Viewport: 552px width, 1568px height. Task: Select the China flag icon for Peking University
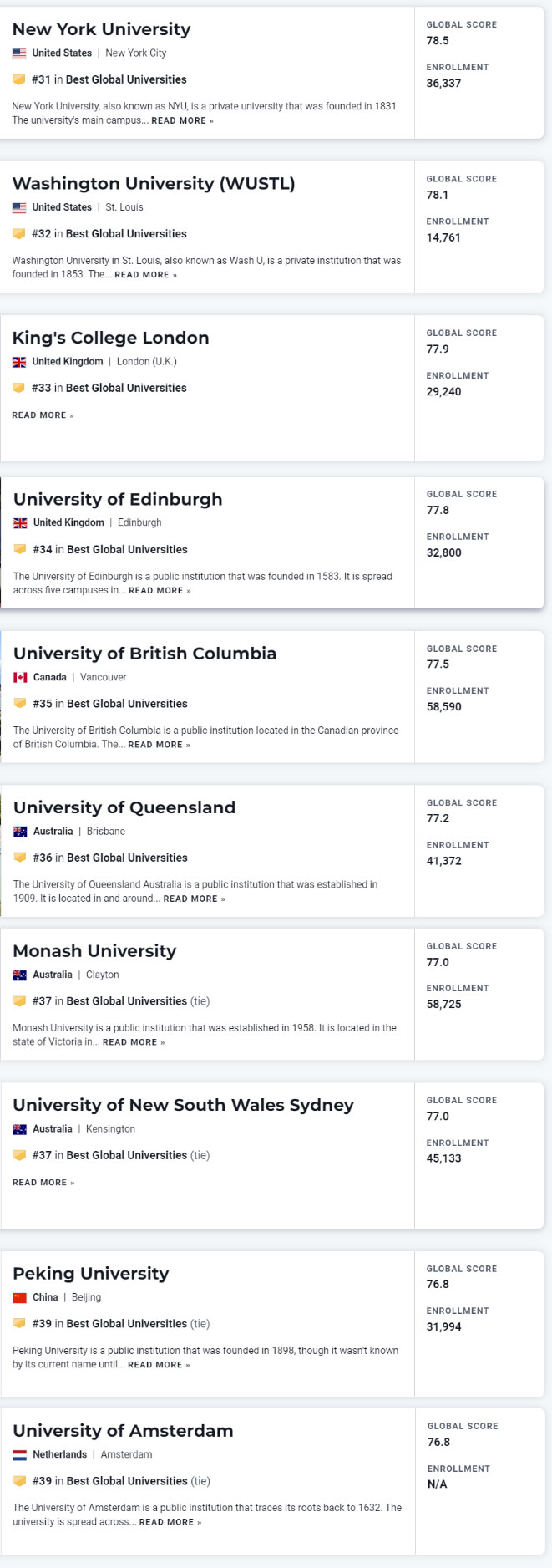pos(18,1296)
